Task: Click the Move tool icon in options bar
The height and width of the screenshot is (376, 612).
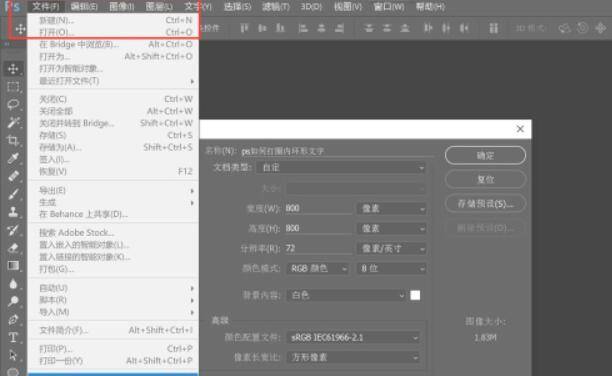Action: (20, 29)
